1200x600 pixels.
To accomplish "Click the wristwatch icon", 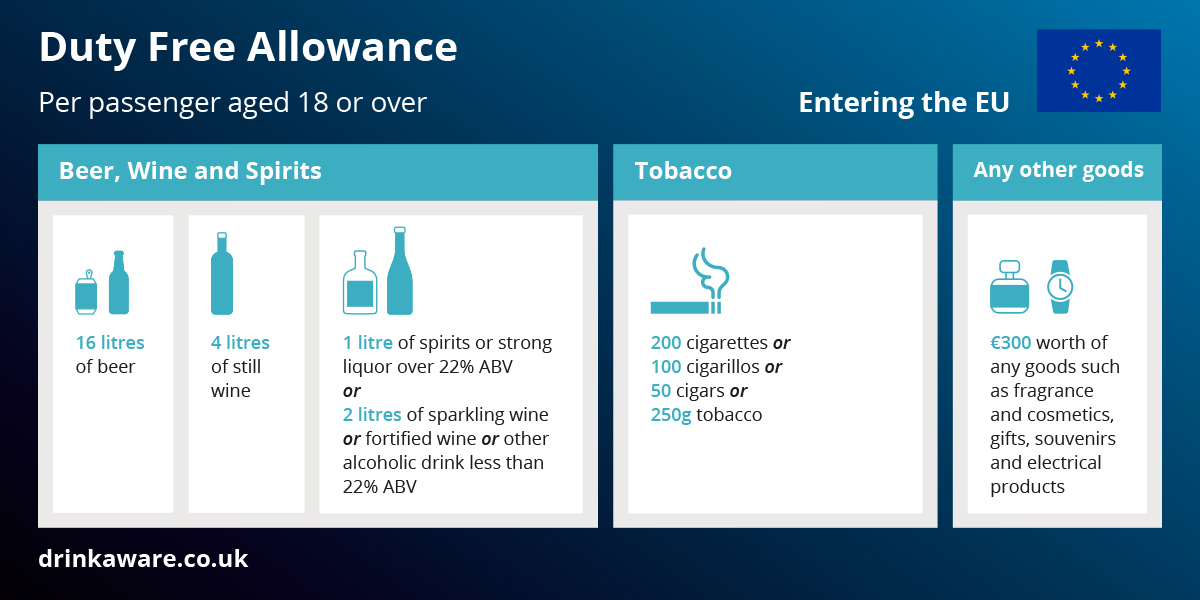I will (x=1059, y=287).
